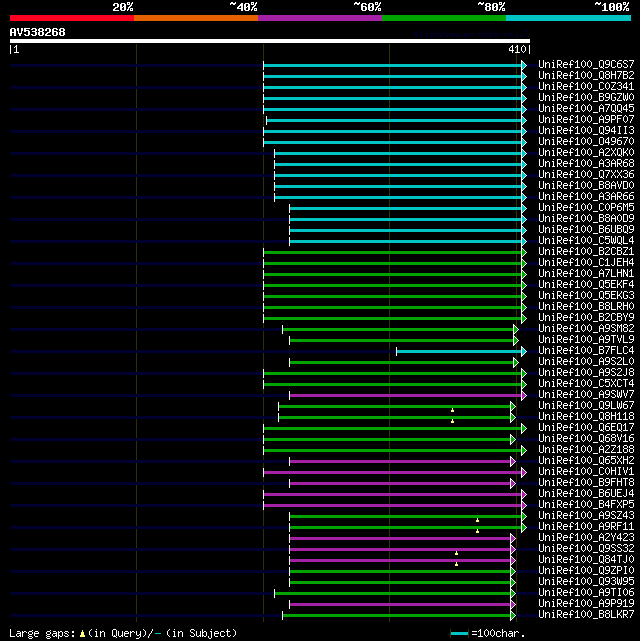640x641 pixels.
Task: Select the UniRef100_B4FXP5 label
Action: [x=586, y=504]
